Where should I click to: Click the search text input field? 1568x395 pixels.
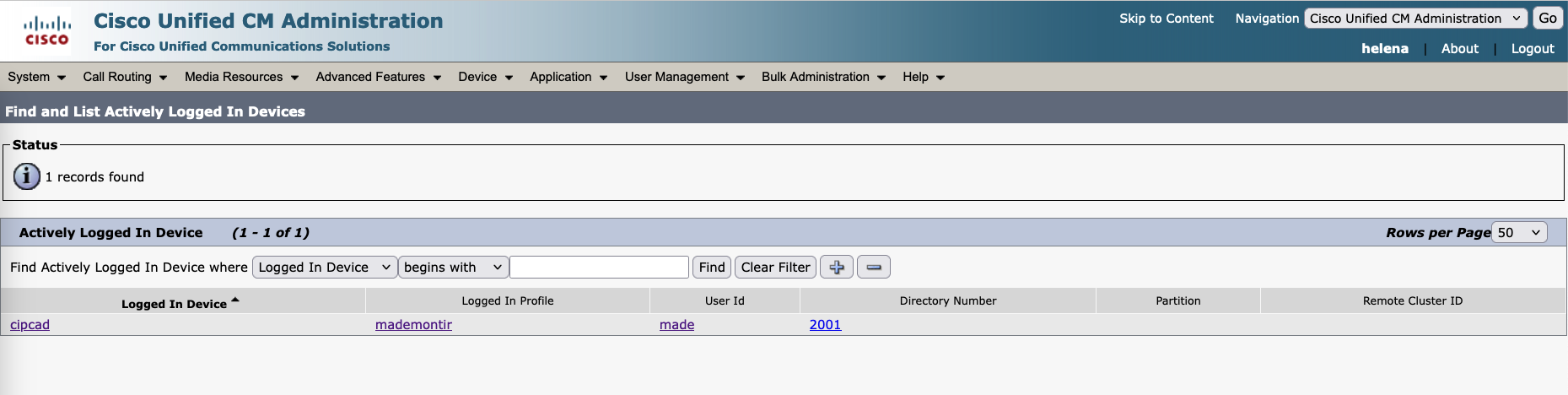[599, 268]
